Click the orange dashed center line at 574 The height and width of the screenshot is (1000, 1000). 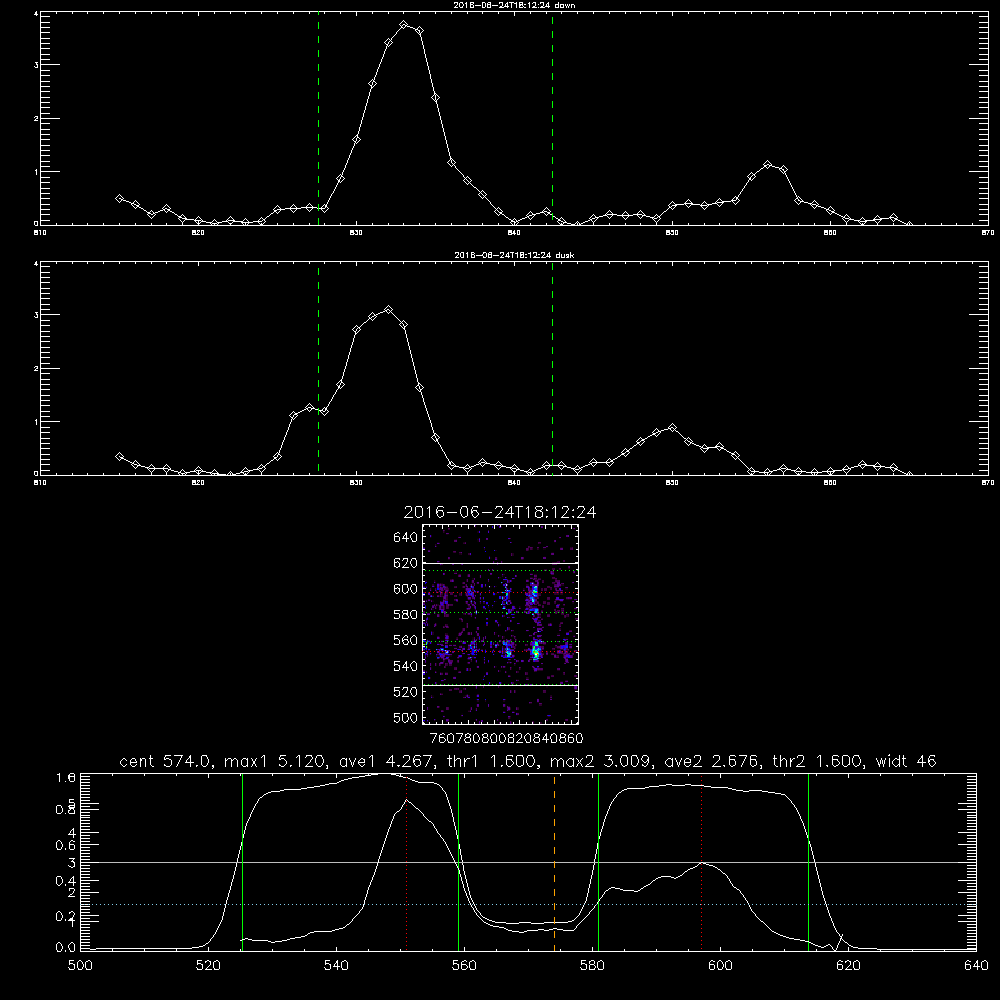click(x=554, y=862)
